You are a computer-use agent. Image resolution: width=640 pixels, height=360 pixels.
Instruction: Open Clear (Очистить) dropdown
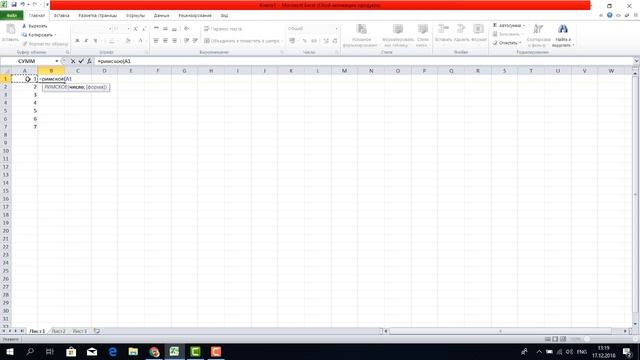click(507, 43)
